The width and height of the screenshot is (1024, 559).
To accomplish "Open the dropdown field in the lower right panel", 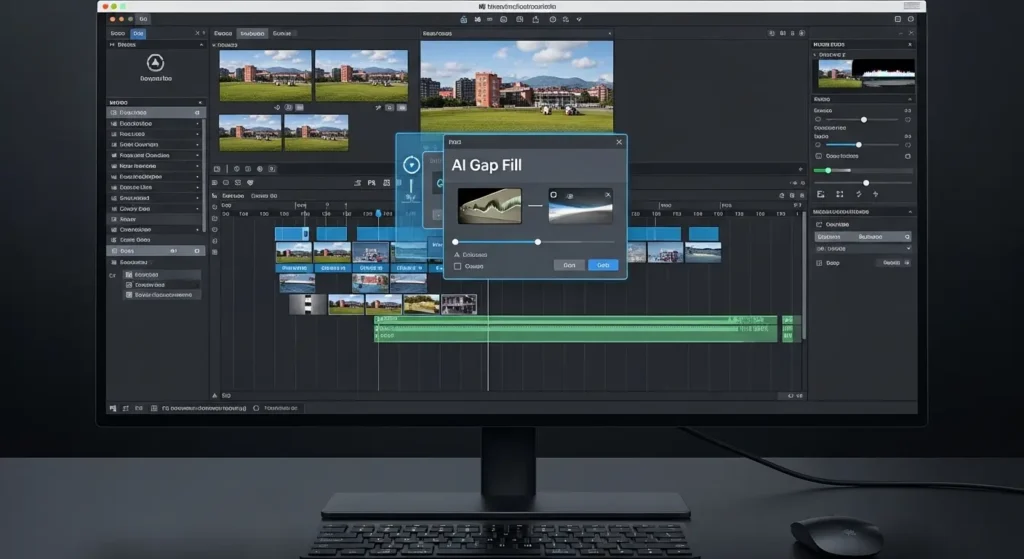I will [862, 249].
